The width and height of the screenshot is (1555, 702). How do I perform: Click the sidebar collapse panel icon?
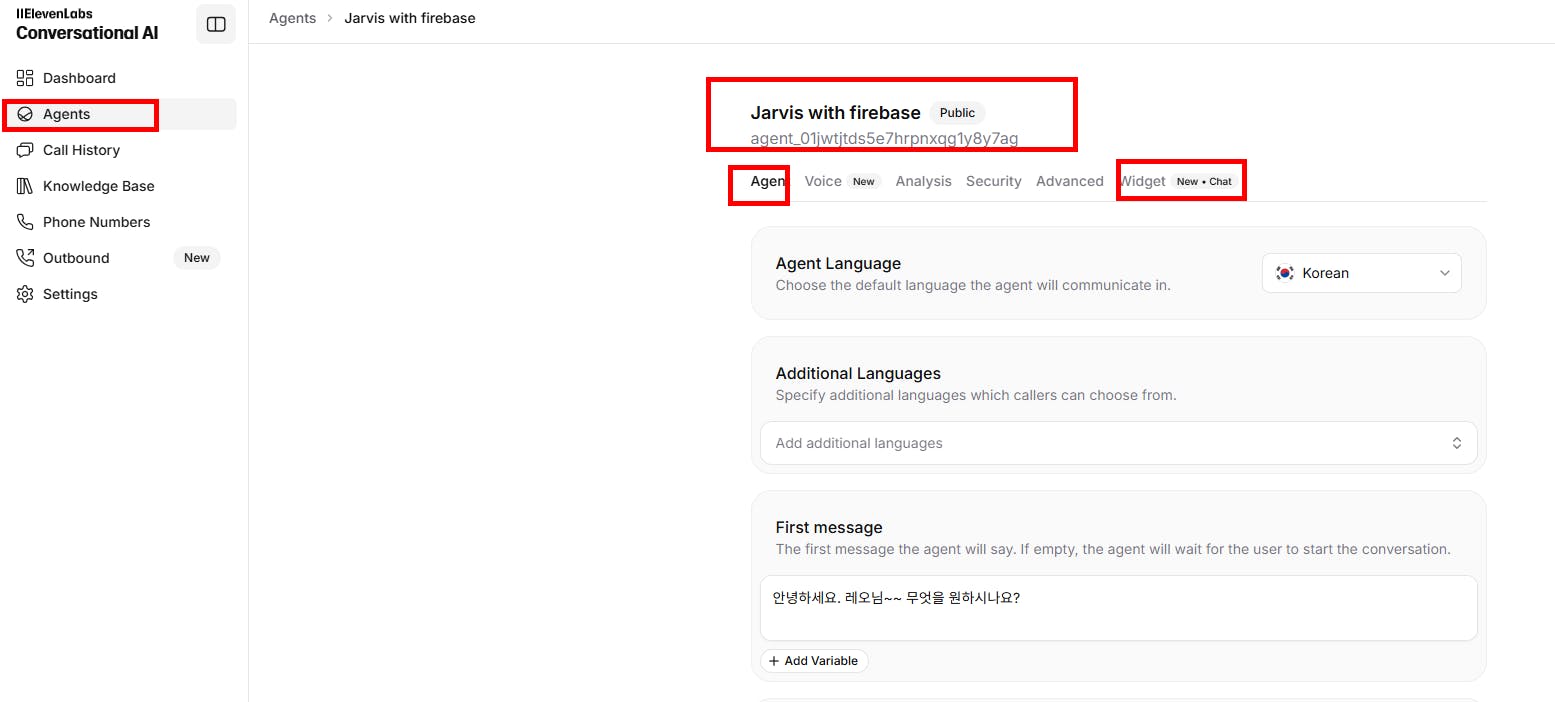click(216, 25)
